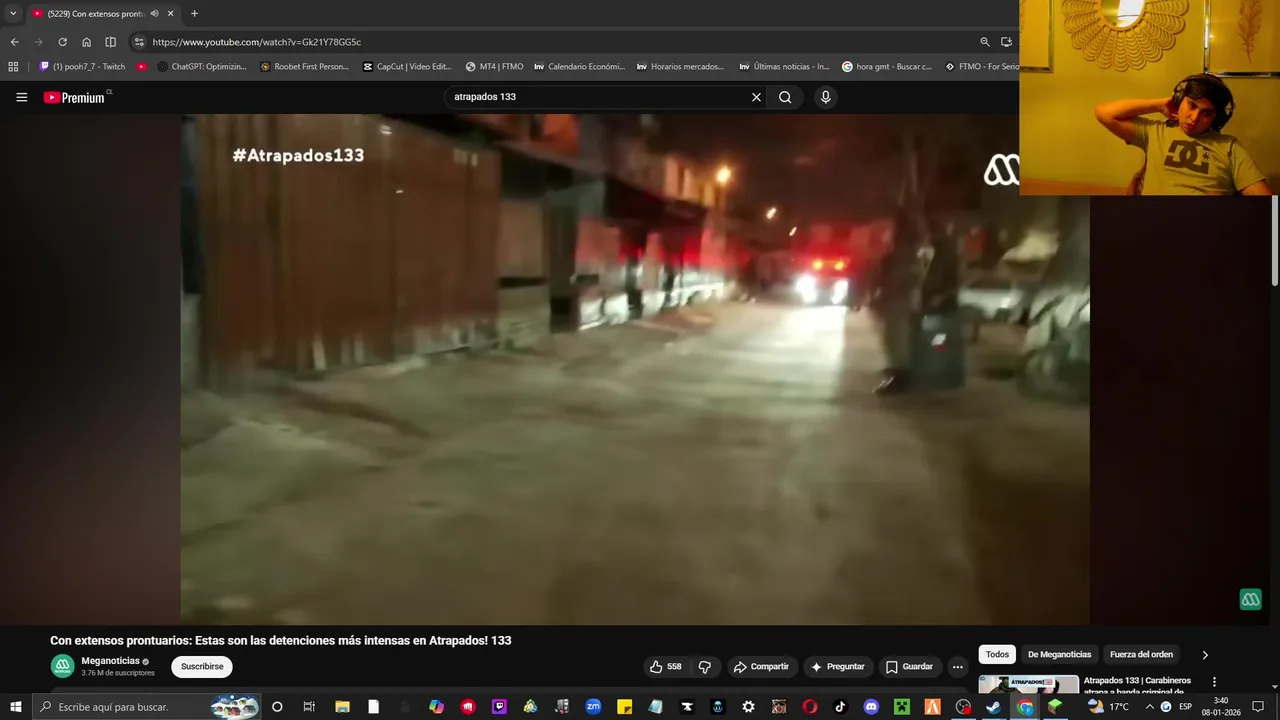Image resolution: width=1280 pixels, height=720 pixels.
Task: Open the Roobet First Person bookmark
Action: [305, 67]
